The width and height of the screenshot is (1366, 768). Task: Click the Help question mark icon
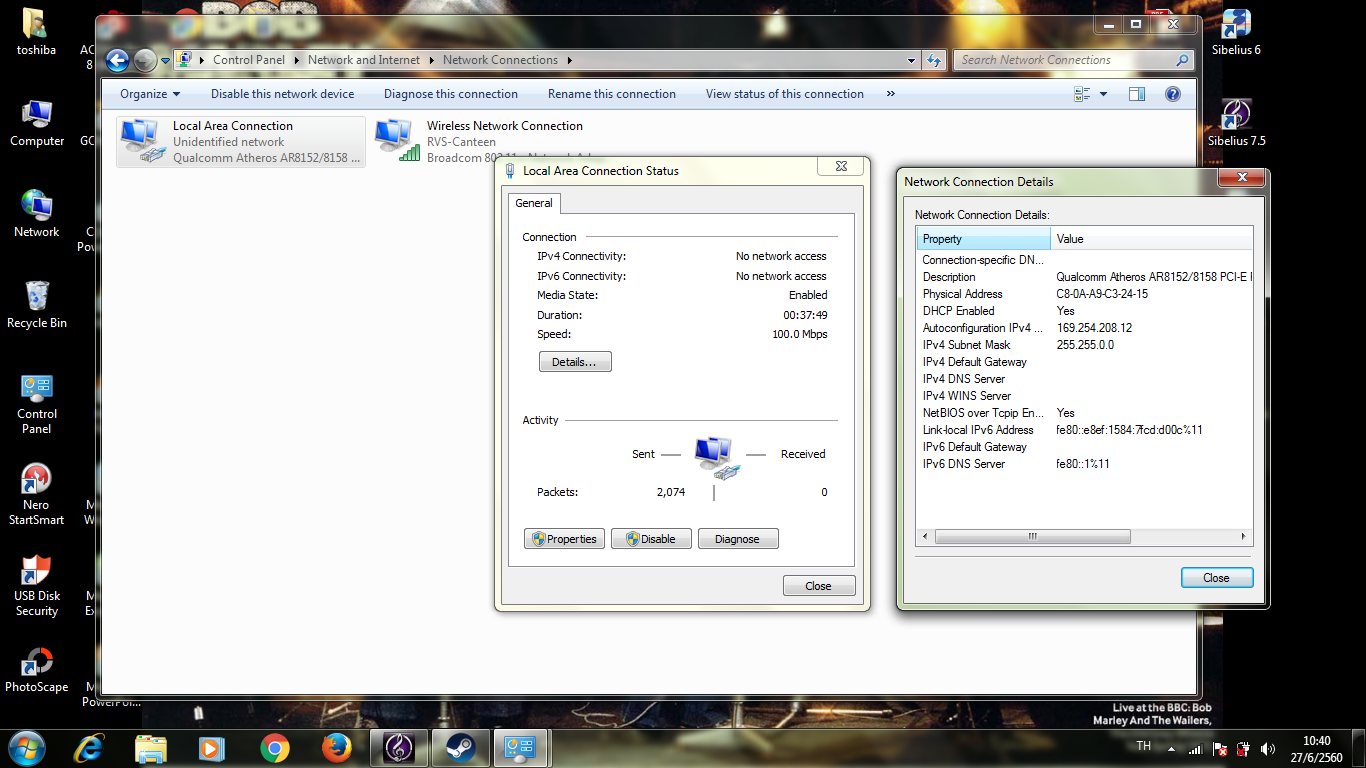tap(1172, 93)
